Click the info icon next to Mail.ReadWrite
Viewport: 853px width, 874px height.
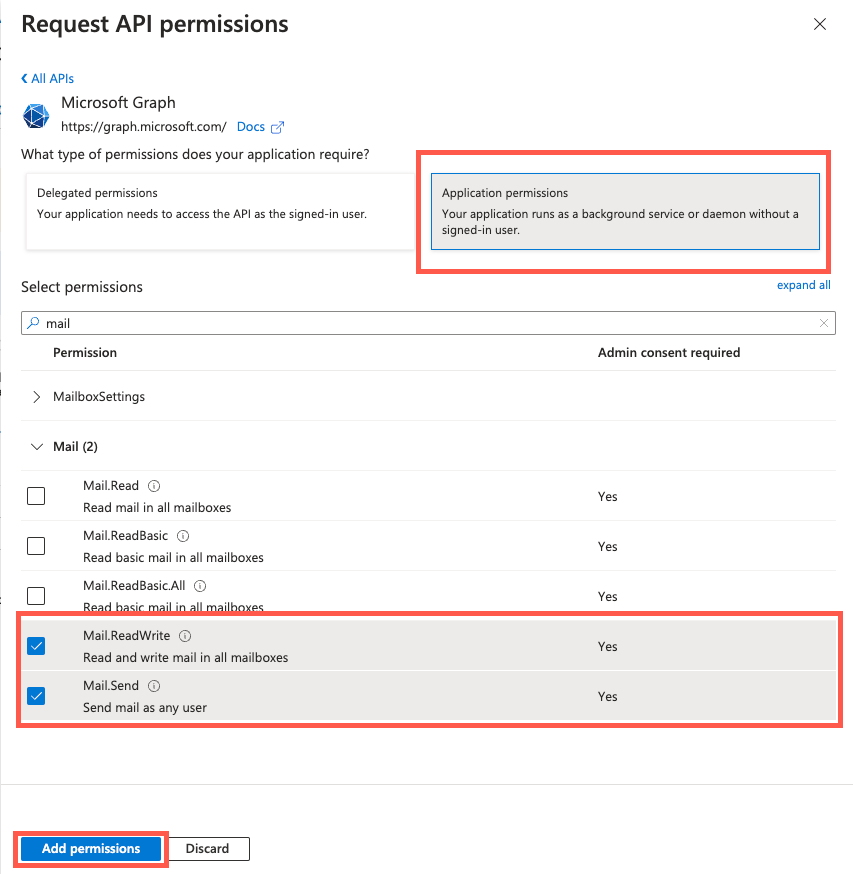click(x=185, y=636)
